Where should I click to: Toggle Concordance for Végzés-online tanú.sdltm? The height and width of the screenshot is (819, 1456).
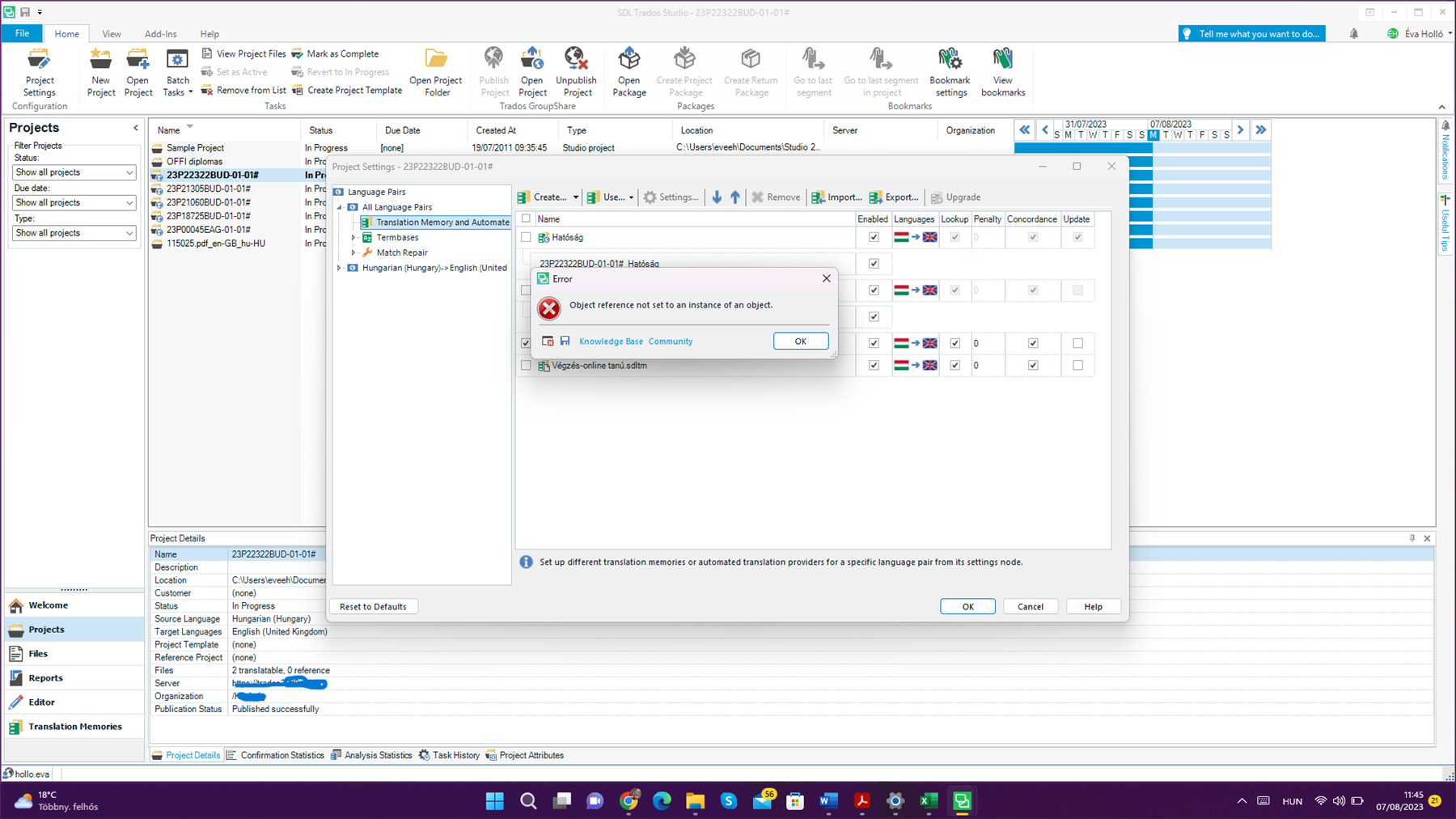point(1033,365)
